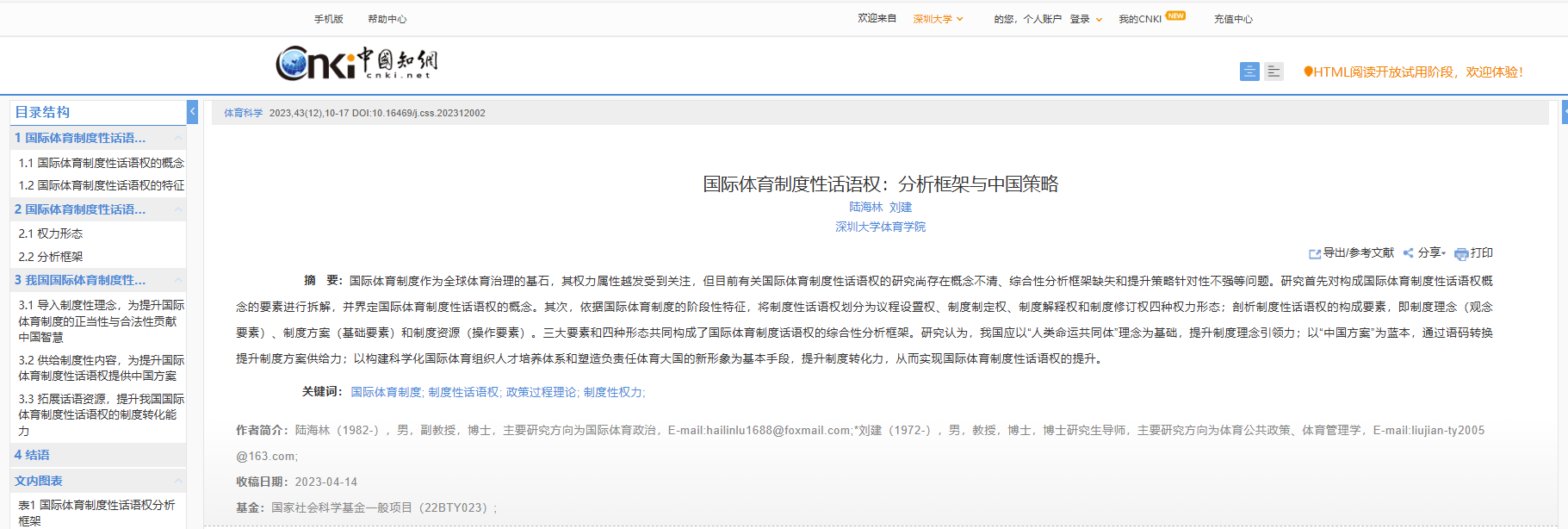Click the print (打印) printer icon
Viewport: 1568px width, 529px height.
coord(1461,253)
